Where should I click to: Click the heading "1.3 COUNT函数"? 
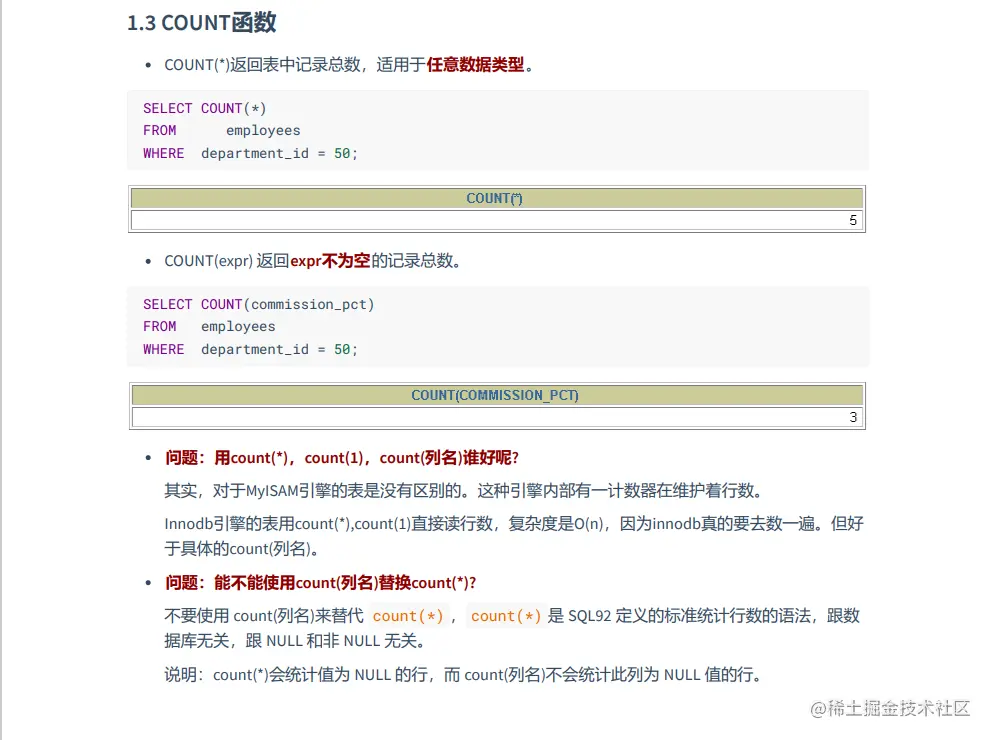click(x=202, y=23)
